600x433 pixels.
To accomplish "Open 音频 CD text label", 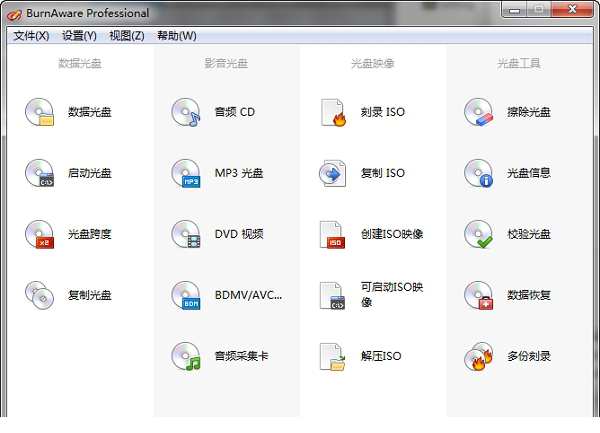I will click(235, 112).
